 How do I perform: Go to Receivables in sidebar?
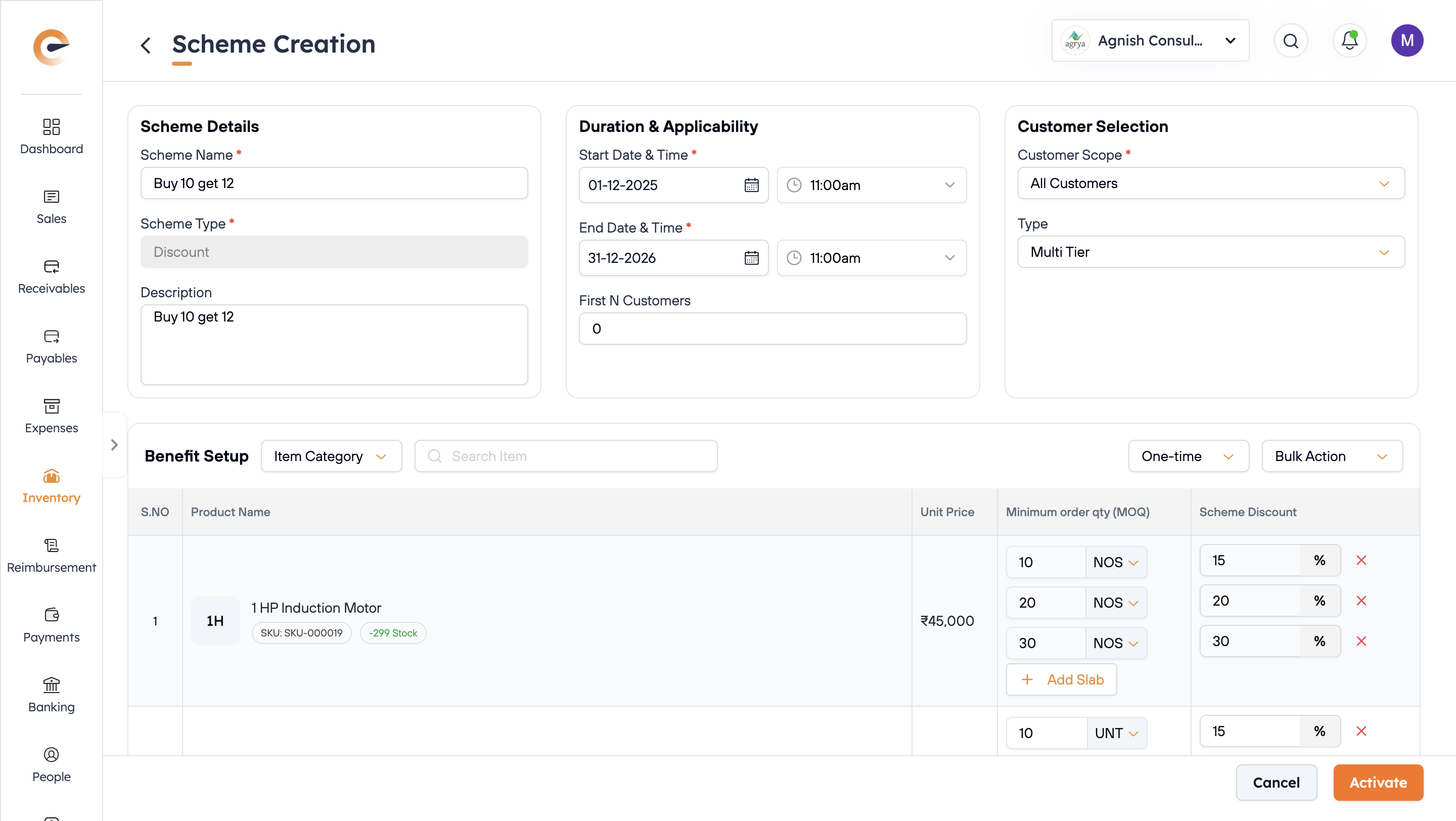click(x=52, y=277)
